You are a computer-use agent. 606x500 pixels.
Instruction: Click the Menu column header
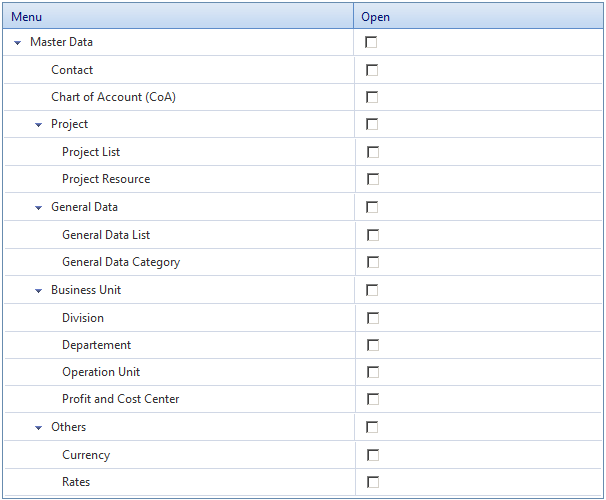178,17
